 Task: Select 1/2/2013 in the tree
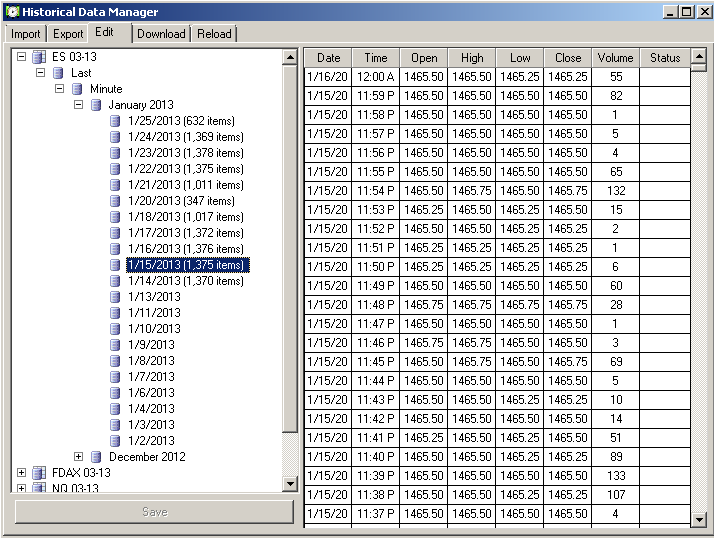point(151,441)
